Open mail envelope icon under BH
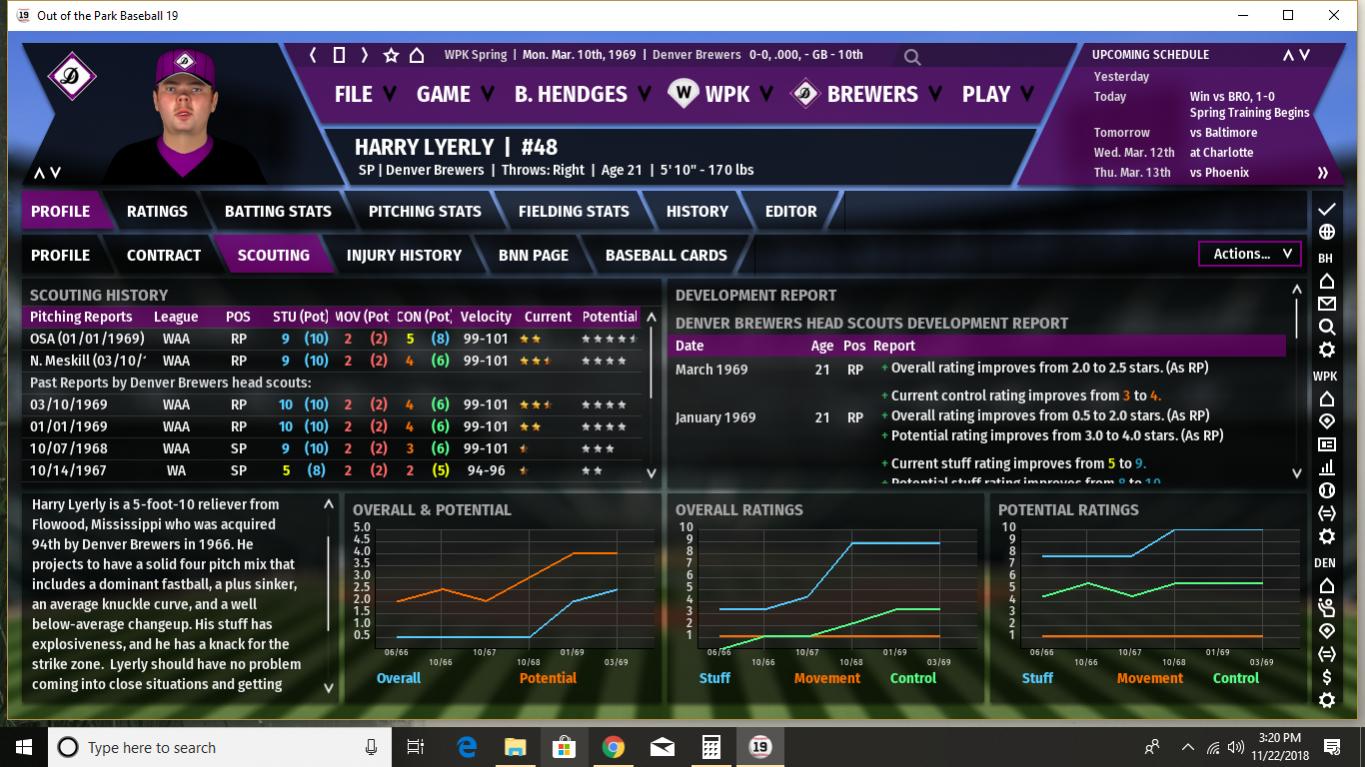The width and height of the screenshot is (1365, 767). [1326, 304]
